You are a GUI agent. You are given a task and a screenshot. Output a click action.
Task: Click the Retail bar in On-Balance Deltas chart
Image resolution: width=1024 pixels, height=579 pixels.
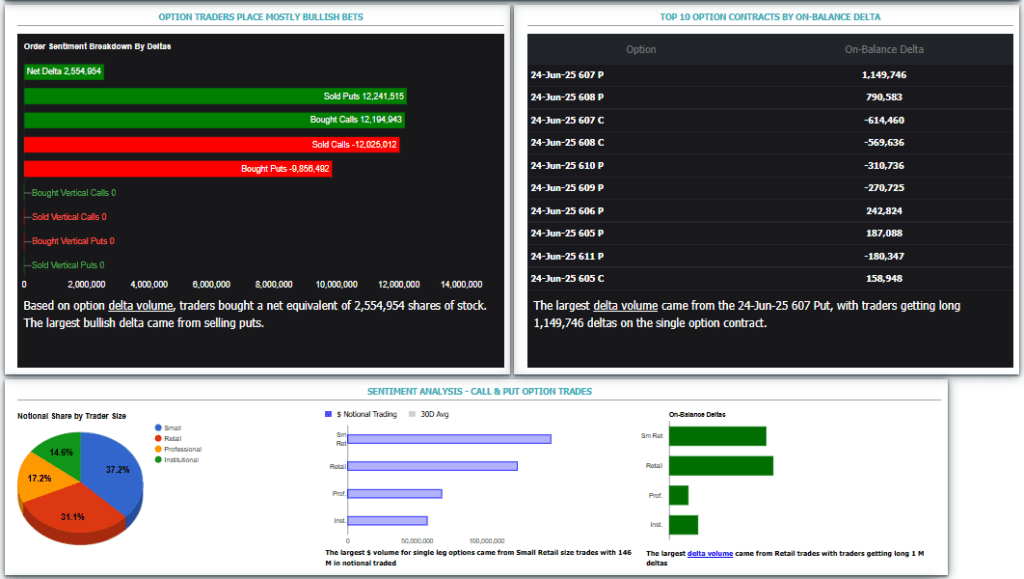(720, 466)
